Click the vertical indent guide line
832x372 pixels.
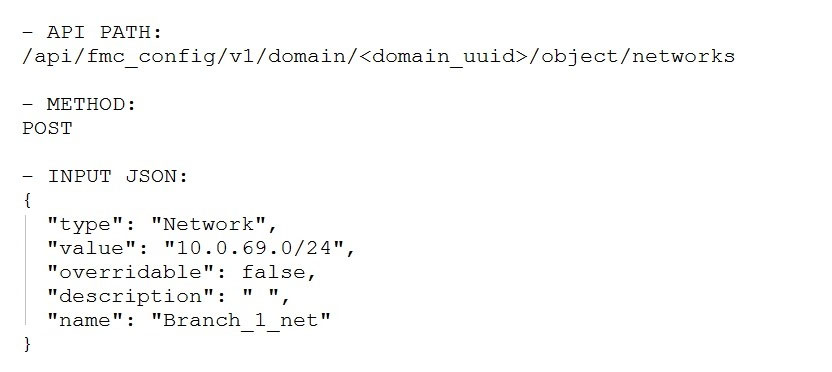click(25, 272)
